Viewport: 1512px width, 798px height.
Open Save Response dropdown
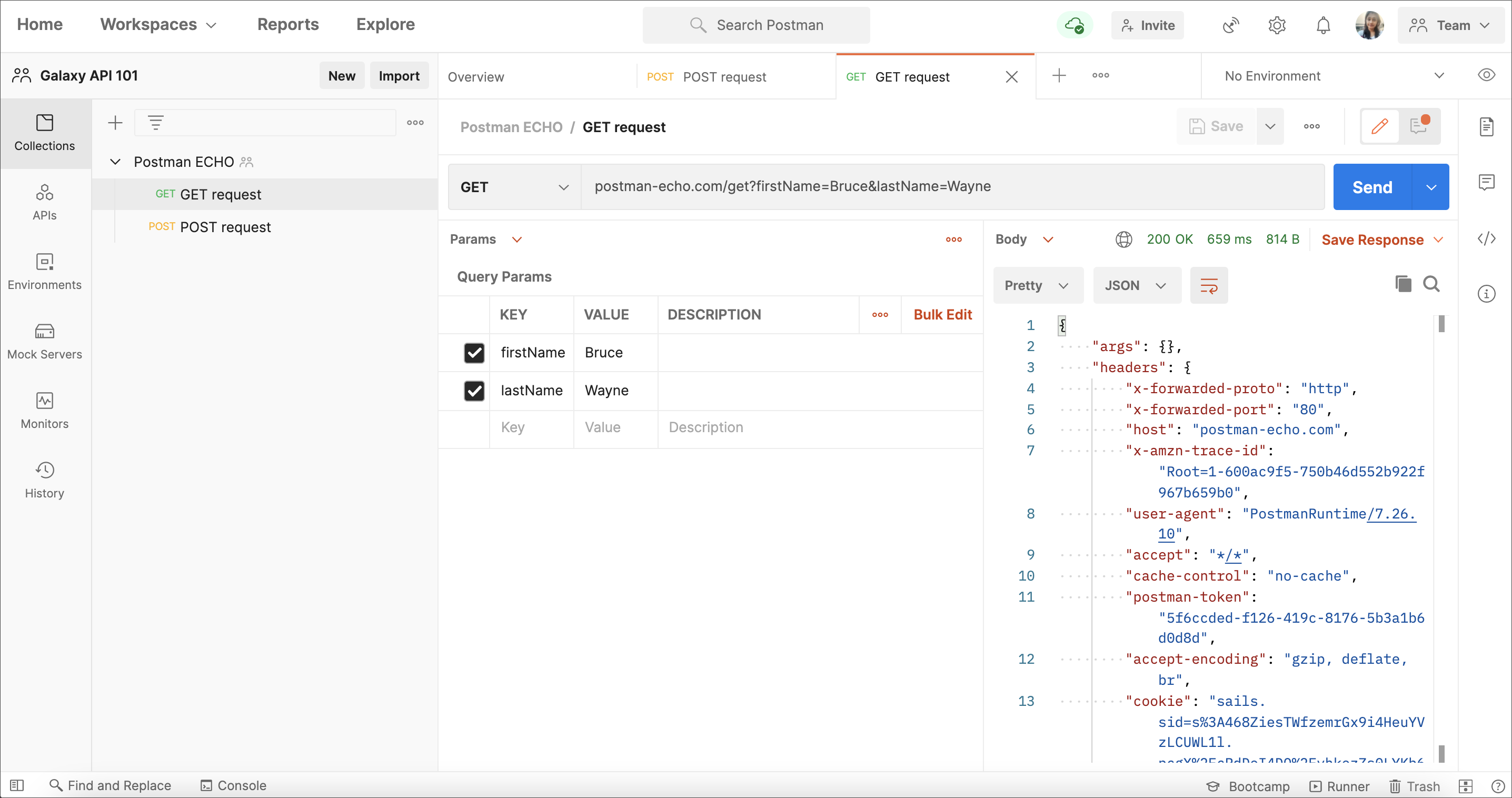(x=1381, y=240)
